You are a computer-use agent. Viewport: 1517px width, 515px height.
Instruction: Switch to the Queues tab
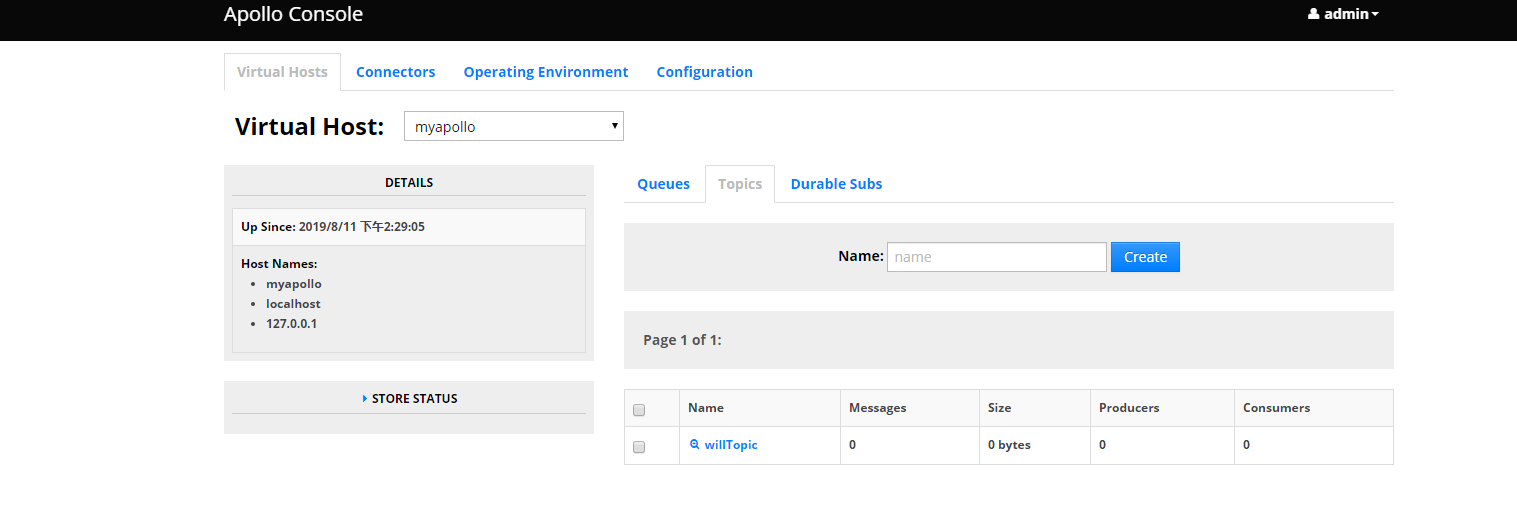(664, 184)
